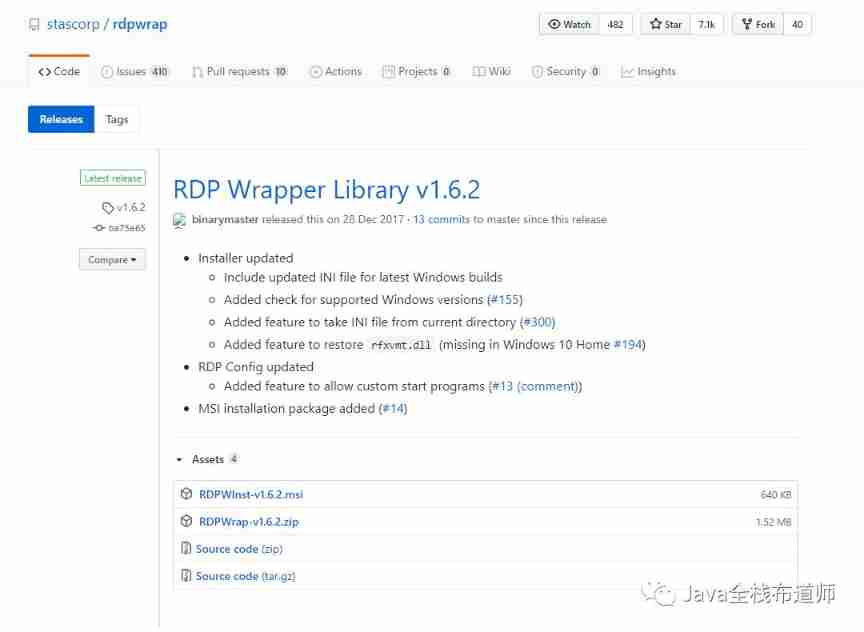Open issue #194 link
The height and width of the screenshot is (632, 864).
click(628, 344)
